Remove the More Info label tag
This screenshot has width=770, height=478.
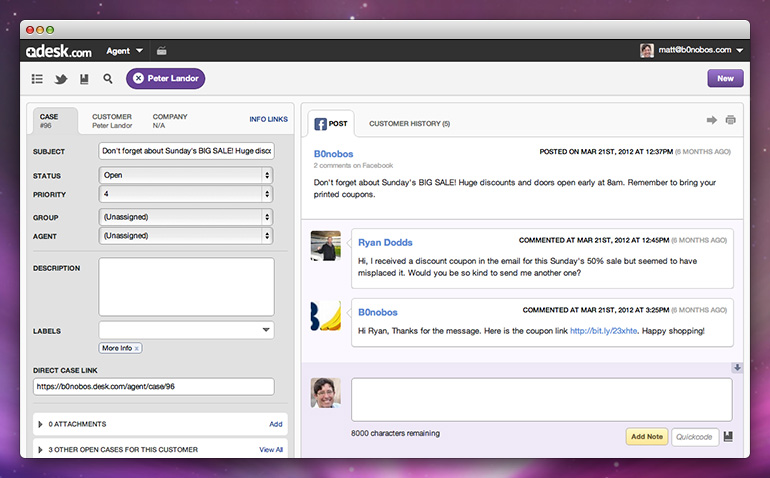point(137,348)
